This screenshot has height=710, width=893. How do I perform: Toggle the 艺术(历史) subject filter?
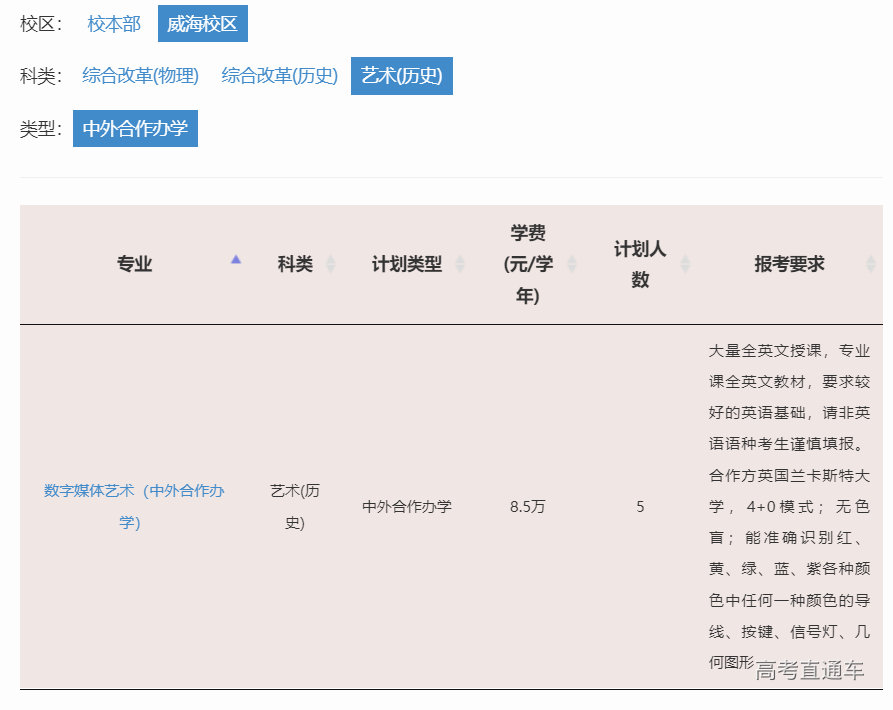401,75
